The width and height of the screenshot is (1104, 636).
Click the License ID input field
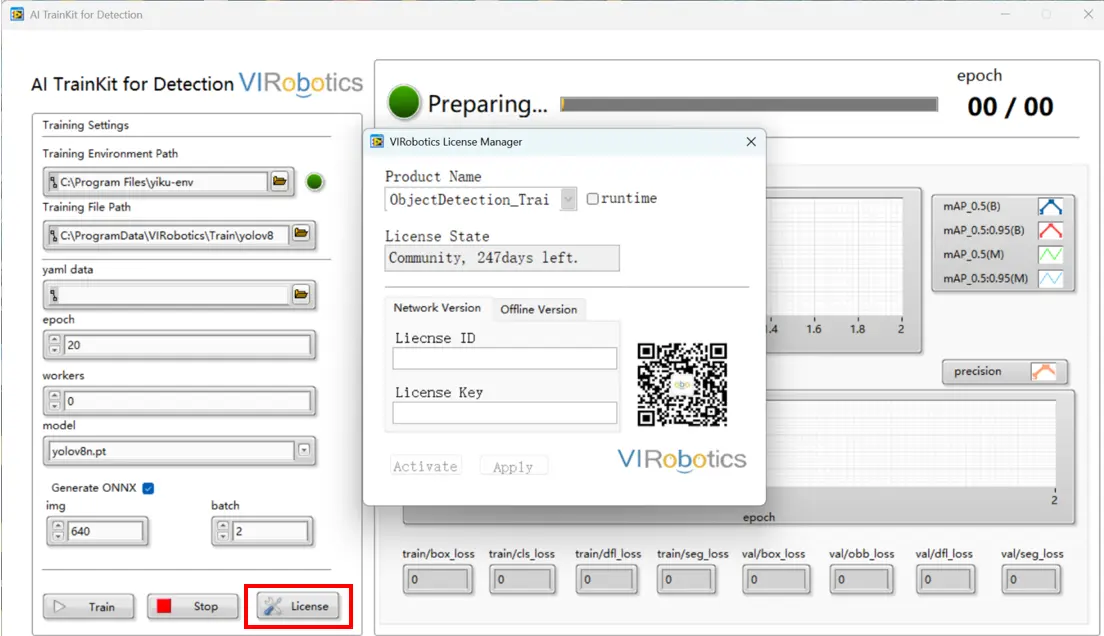click(x=504, y=359)
